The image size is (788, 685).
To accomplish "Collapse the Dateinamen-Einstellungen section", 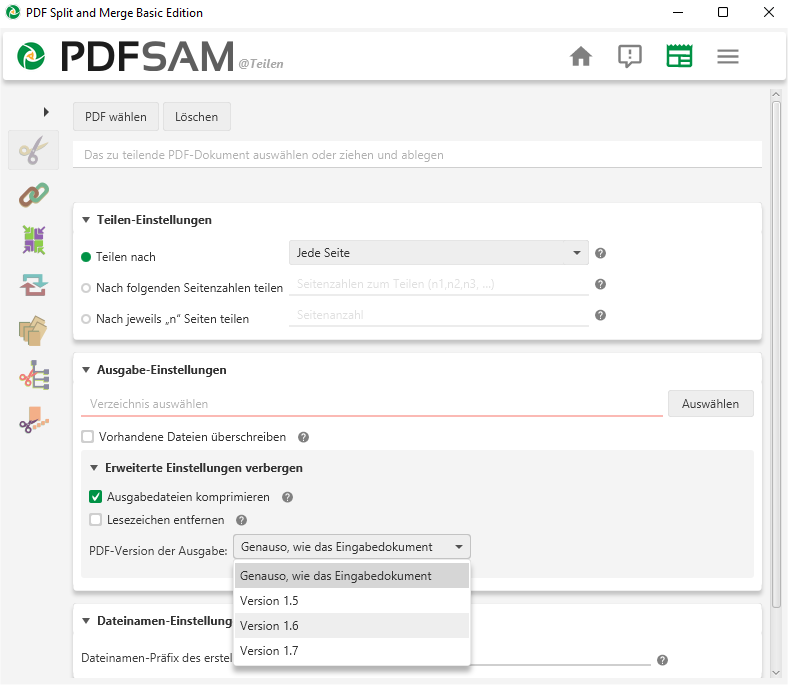I will (86, 621).
